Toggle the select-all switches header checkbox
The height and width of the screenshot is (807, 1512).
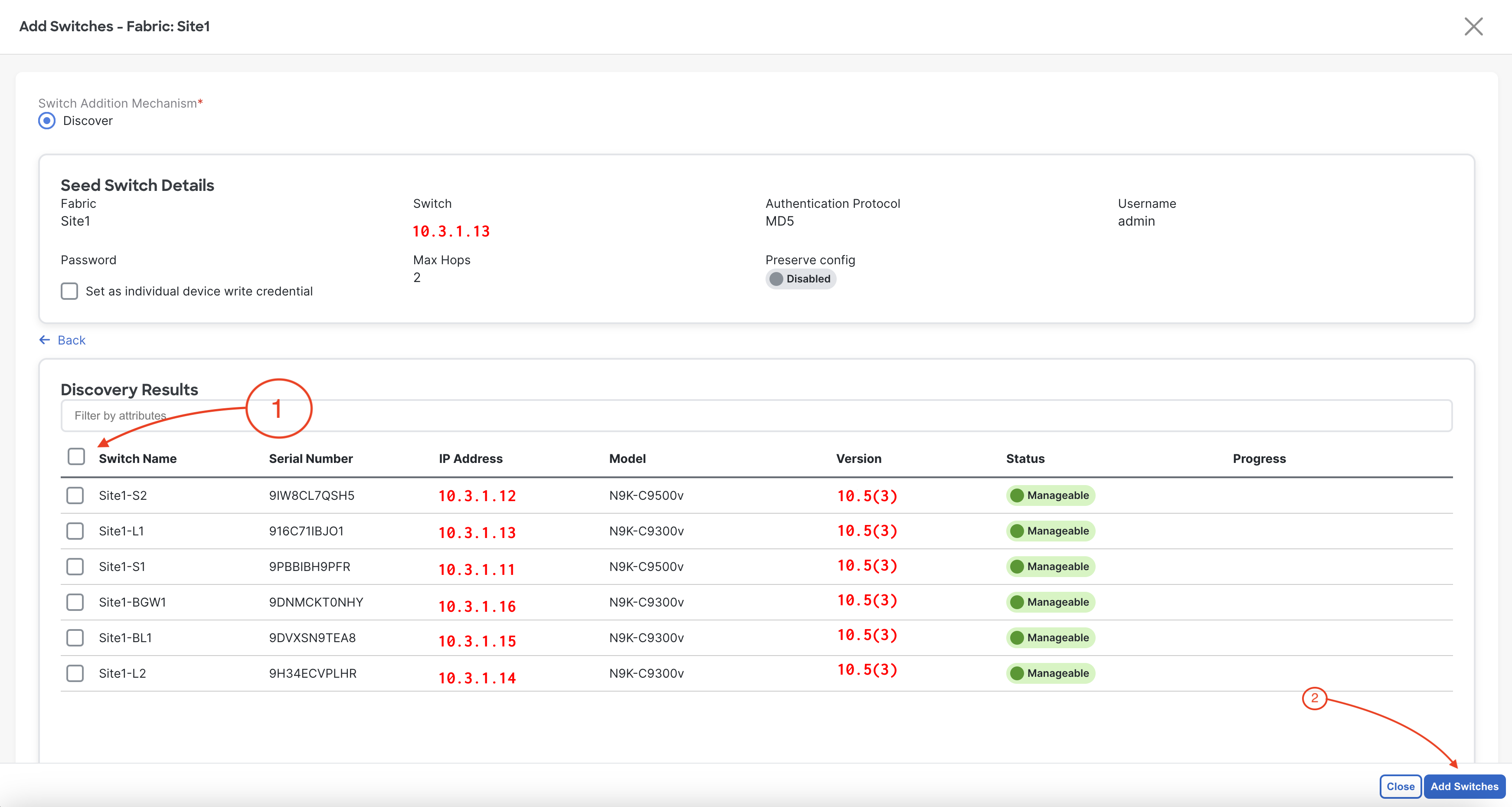[76, 457]
